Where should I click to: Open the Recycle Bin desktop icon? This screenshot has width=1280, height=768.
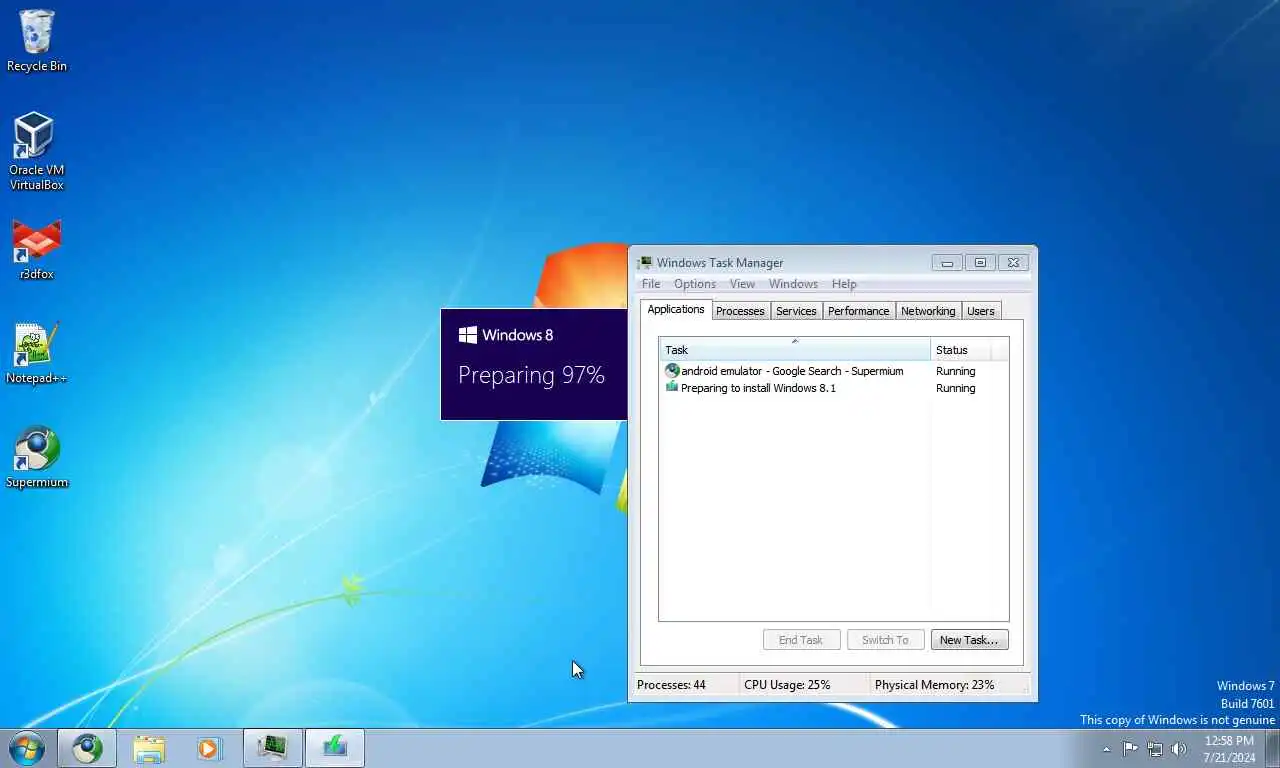coord(37,41)
